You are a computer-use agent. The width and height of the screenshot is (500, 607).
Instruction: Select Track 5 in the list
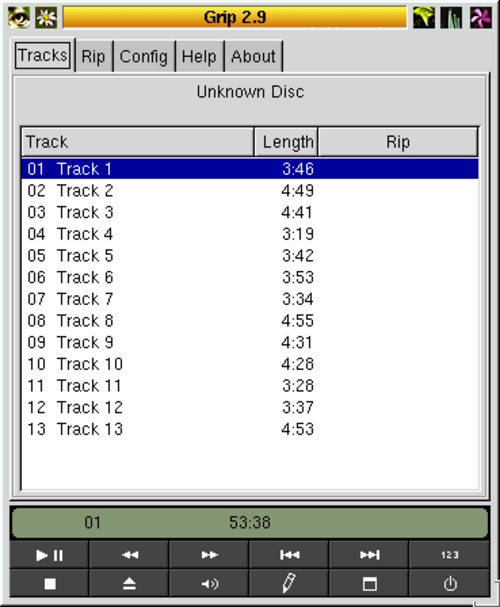[x=250, y=255]
